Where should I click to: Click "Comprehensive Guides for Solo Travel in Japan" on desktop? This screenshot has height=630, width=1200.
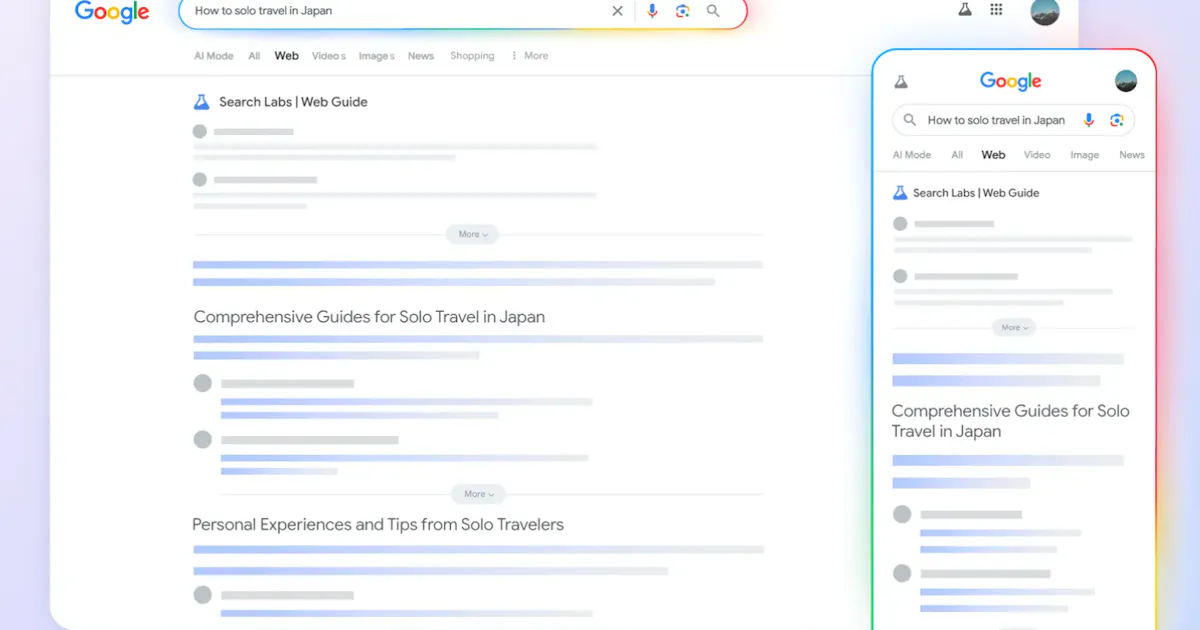coord(369,317)
